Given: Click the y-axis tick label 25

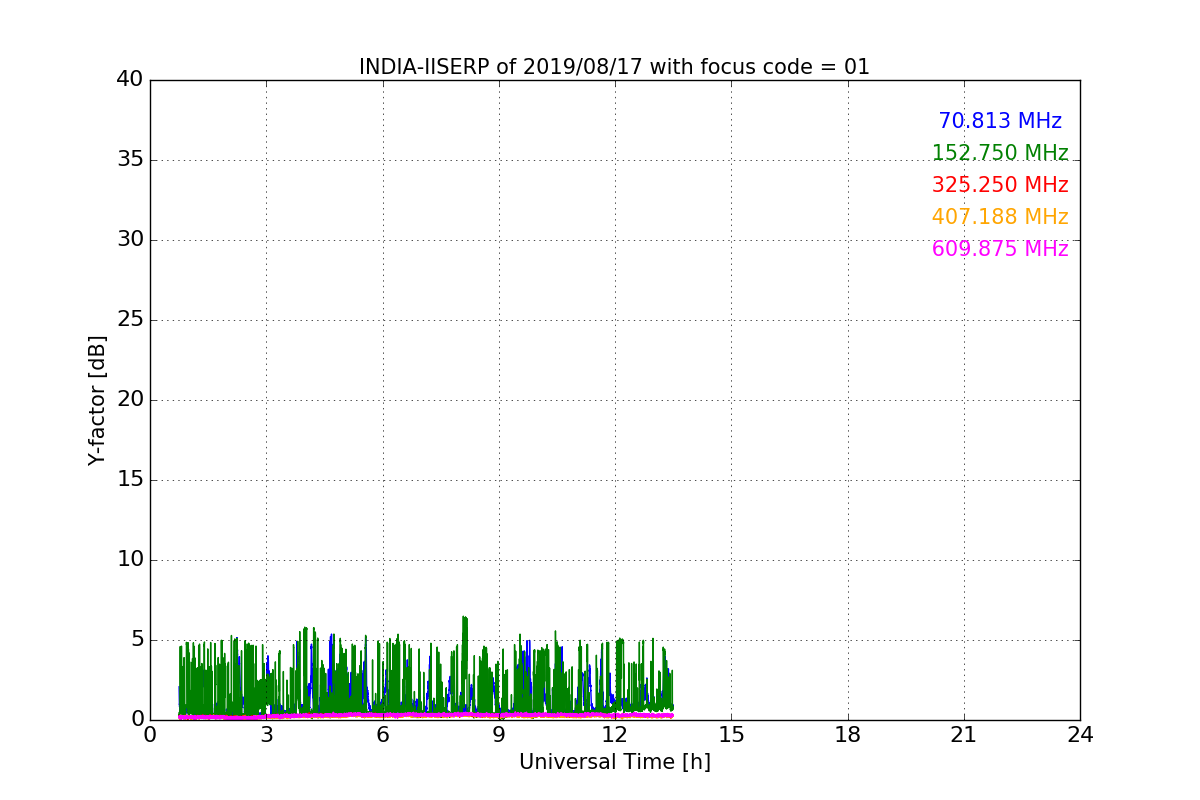Looking at the screenshot, I should [130, 320].
